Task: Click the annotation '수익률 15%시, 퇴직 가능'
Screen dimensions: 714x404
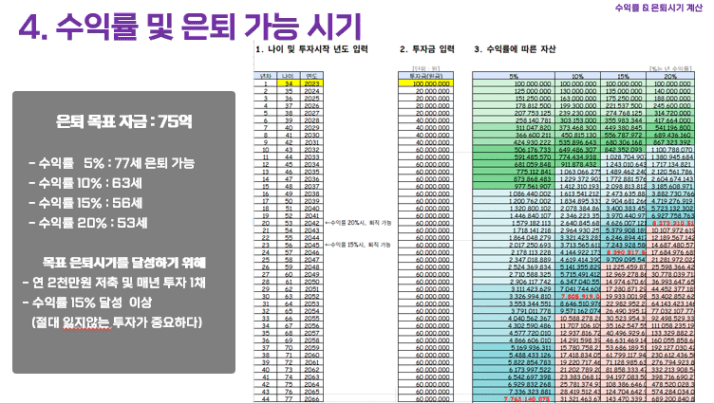Action: point(358,245)
